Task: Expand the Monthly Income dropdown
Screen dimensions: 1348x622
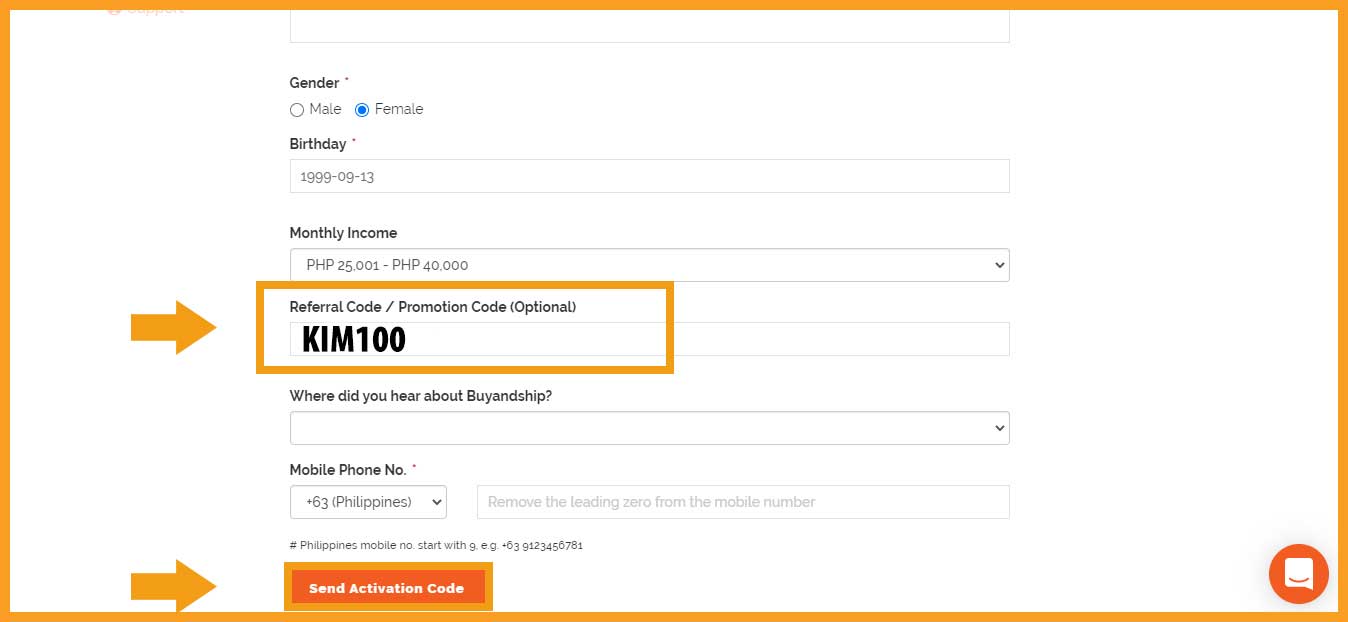Action: [649, 265]
